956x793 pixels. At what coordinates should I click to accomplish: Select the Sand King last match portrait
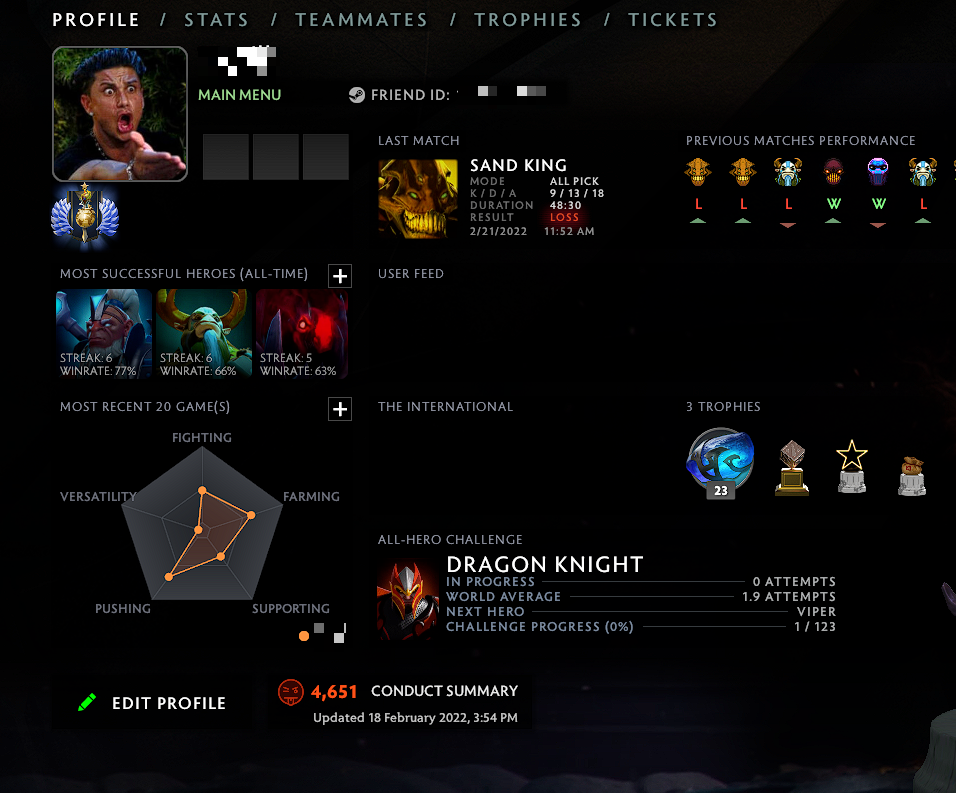coord(418,198)
